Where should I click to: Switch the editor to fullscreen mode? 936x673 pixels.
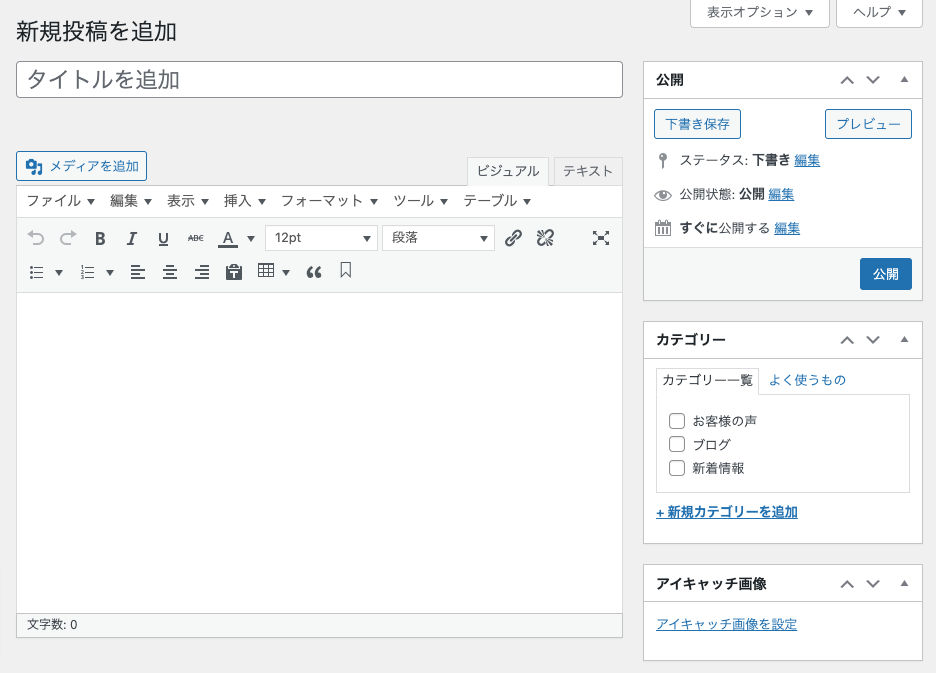(601, 238)
